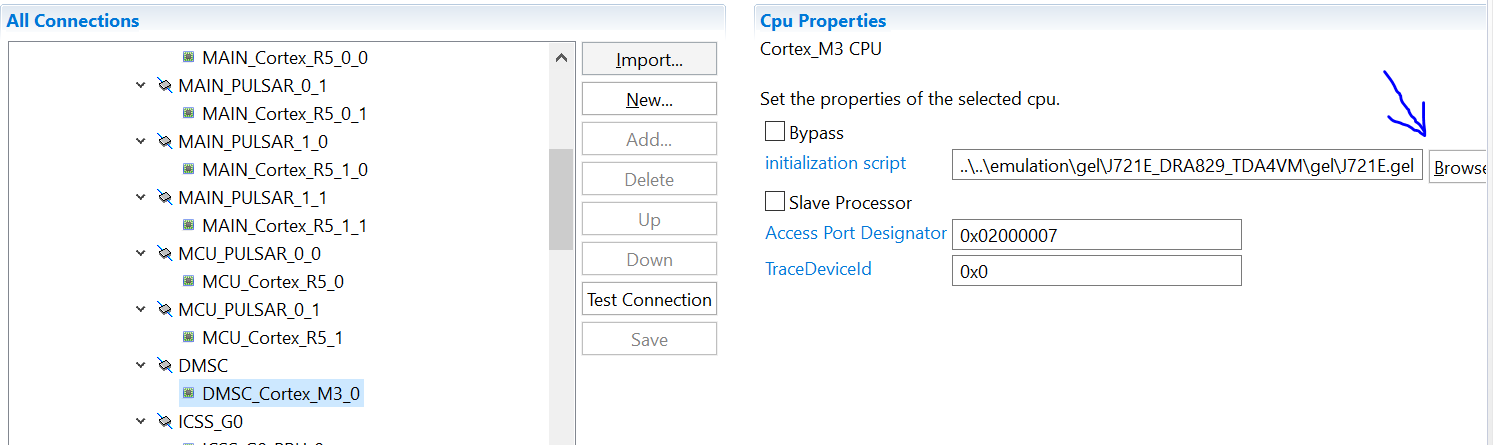
Task: Click the Access Port Designator field
Action: [x=1096, y=235]
